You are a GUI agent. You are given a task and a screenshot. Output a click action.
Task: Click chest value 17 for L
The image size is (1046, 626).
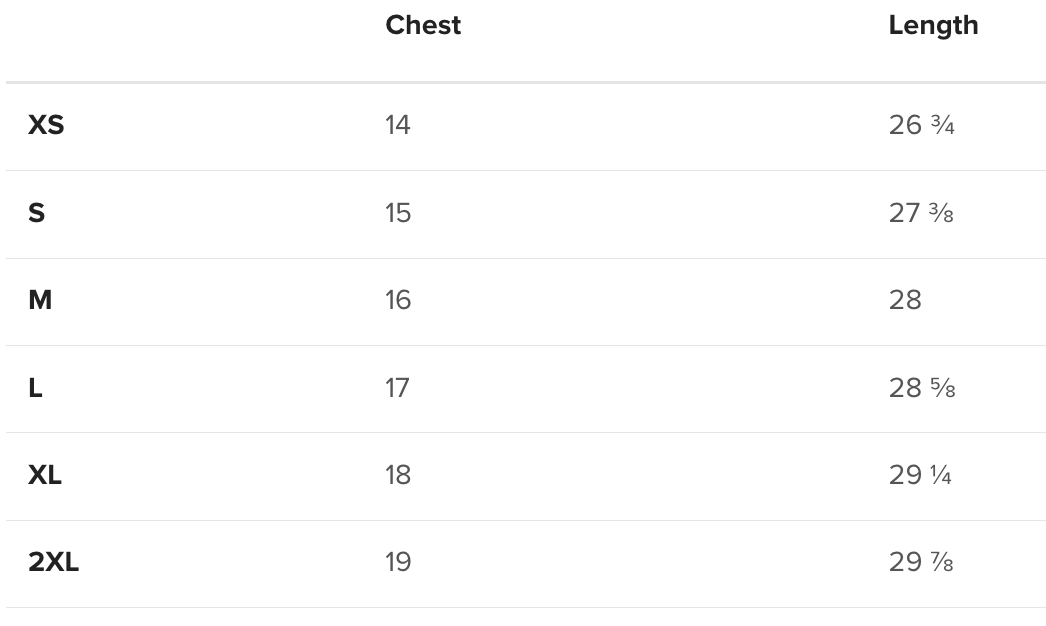tap(398, 388)
